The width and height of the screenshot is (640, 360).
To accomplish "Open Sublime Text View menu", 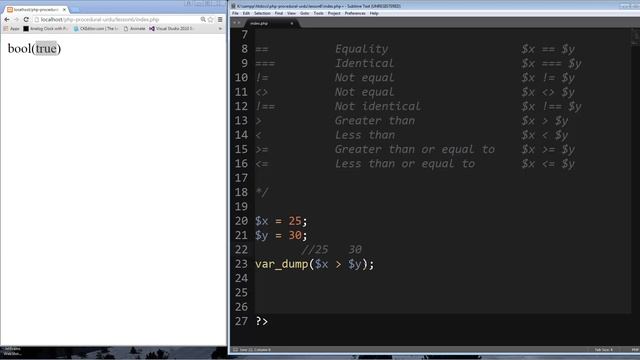I will coord(291,13).
